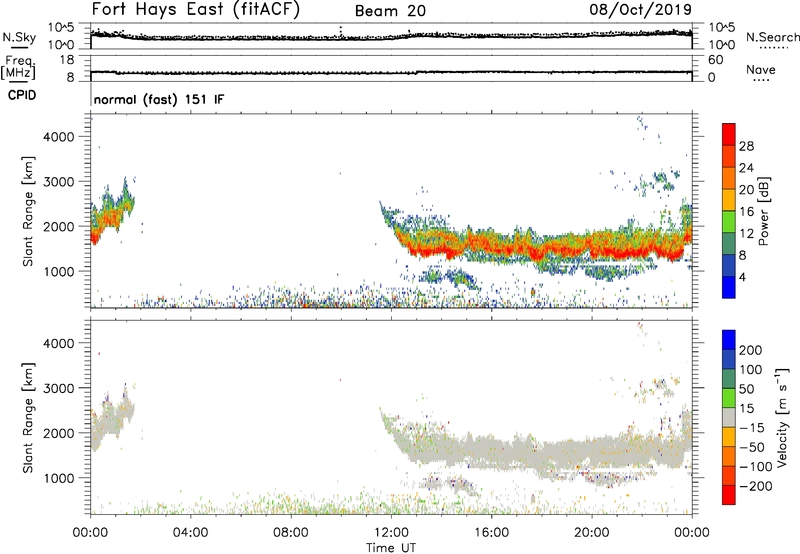Click power panel 'Slant Range [km]' label

pyautogui.click(x=28, y=211)
